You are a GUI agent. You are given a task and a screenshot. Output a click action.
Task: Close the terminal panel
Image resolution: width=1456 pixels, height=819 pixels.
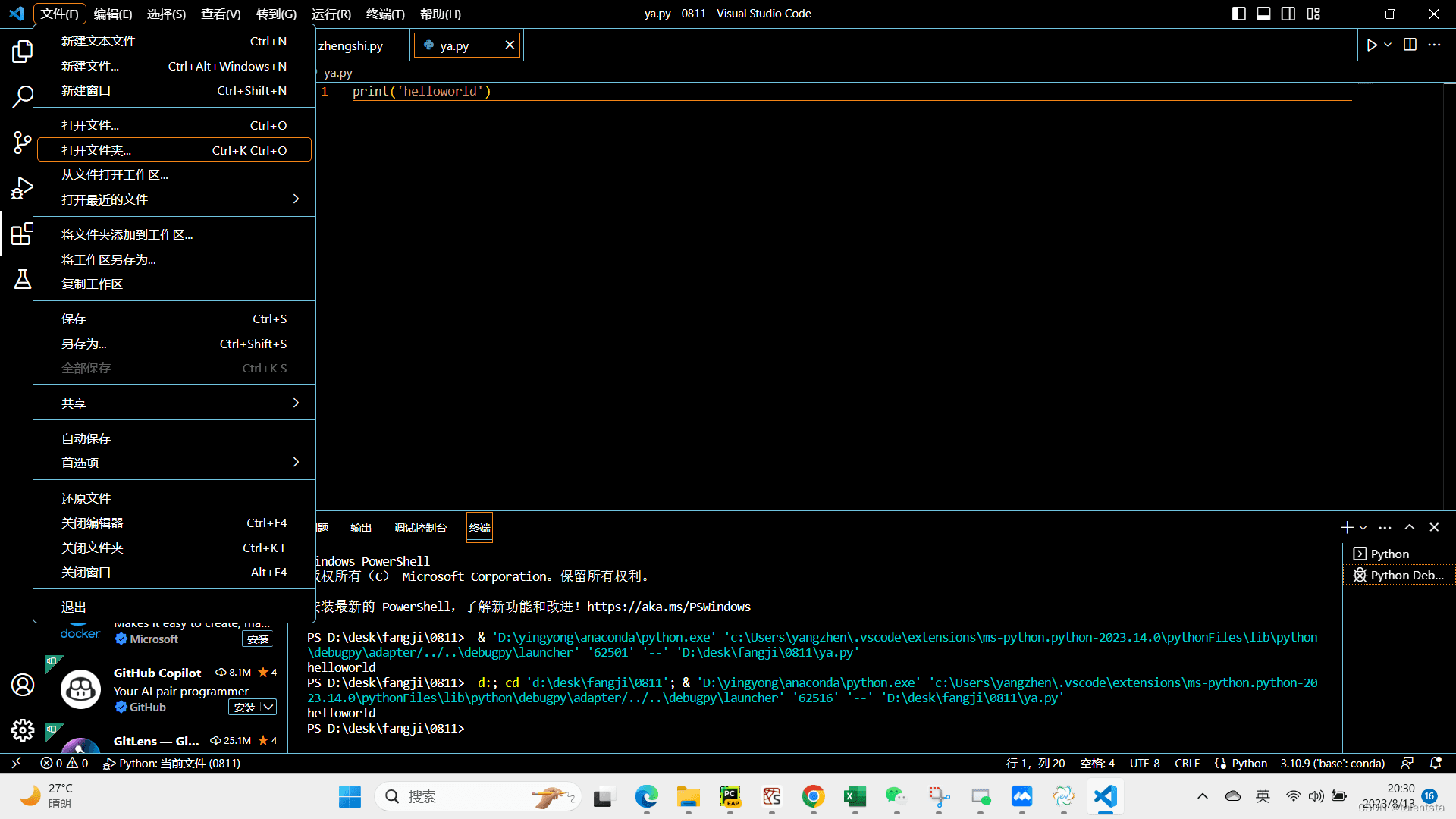[x=1434, y=527]
